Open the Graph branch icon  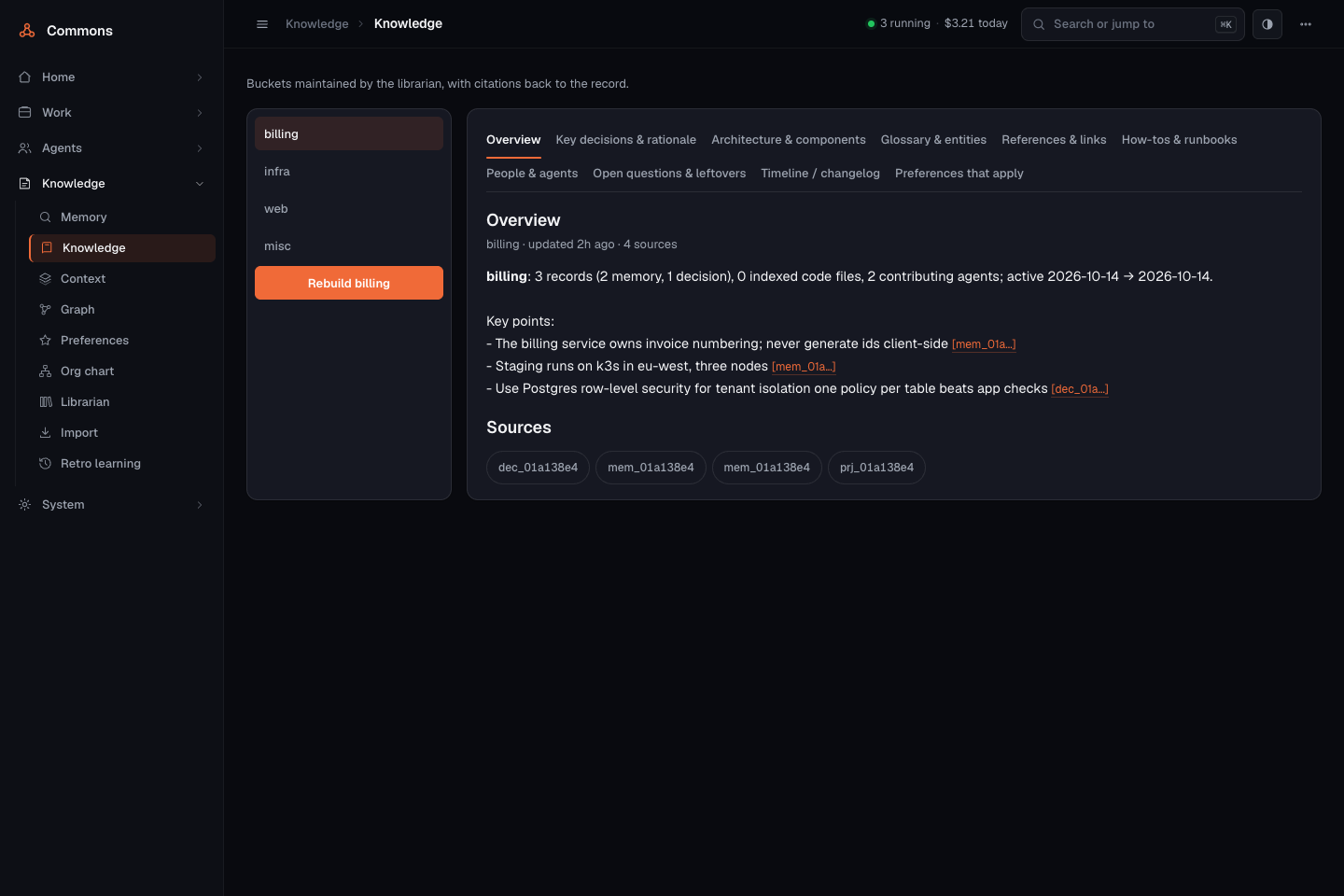tap(45, 310)
